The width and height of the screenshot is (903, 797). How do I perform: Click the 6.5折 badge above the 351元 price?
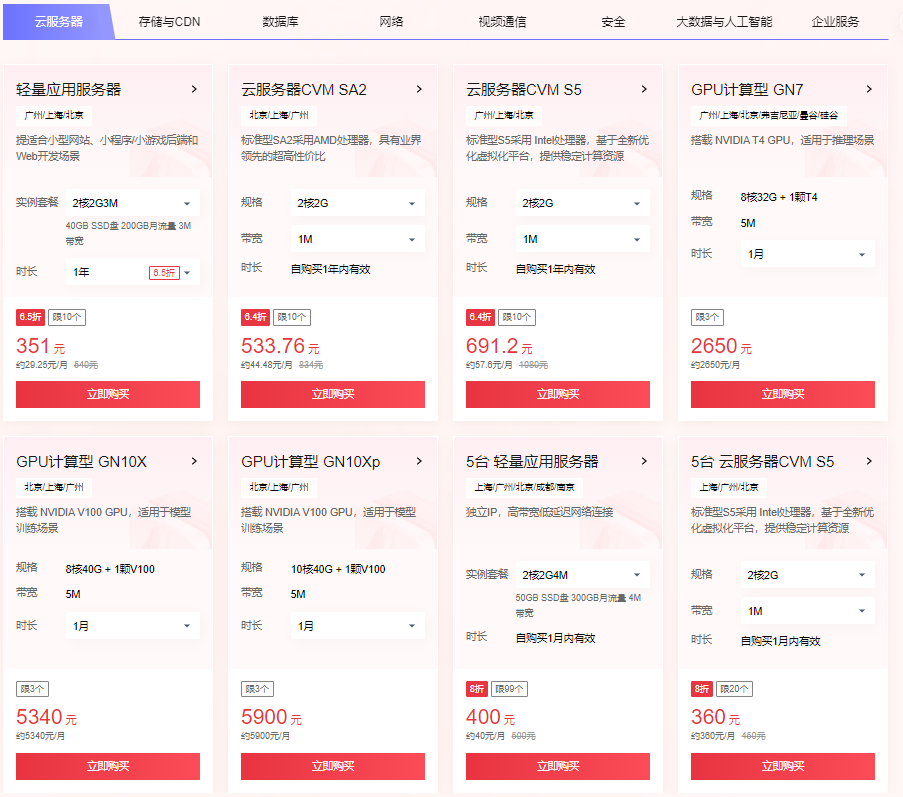coord(30,317)
